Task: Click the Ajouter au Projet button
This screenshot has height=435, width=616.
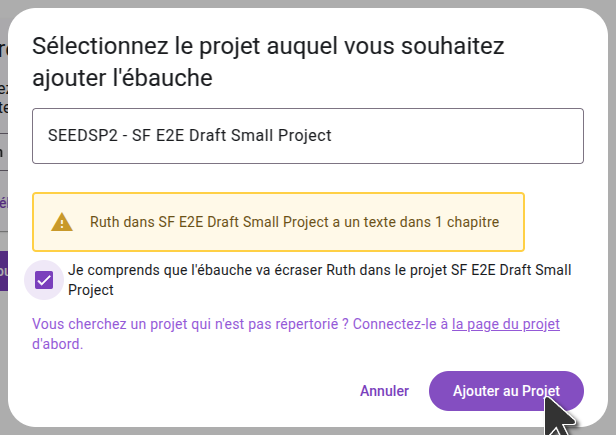Action: pos(505,390)
